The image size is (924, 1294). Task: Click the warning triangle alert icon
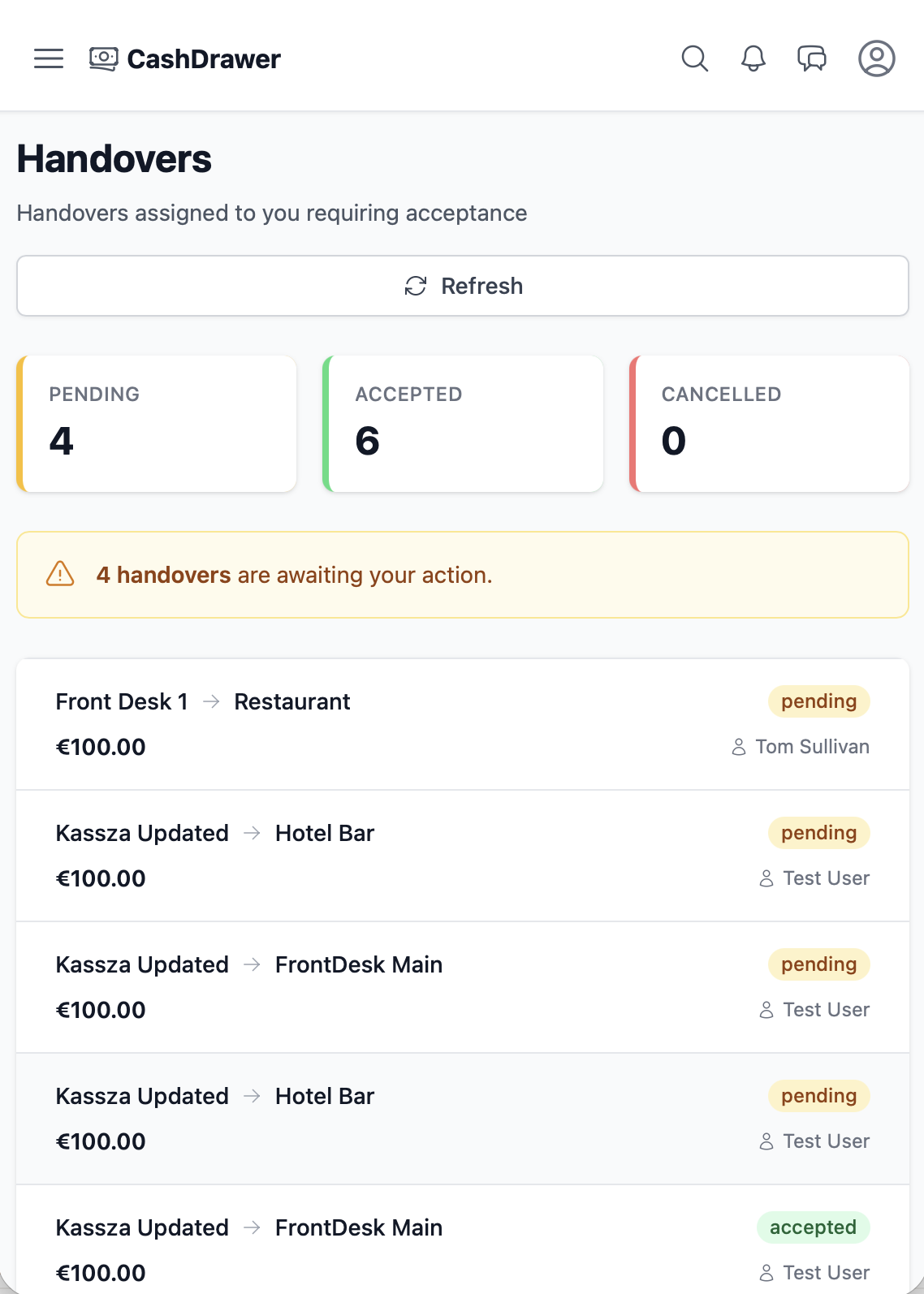click(60, 574)
